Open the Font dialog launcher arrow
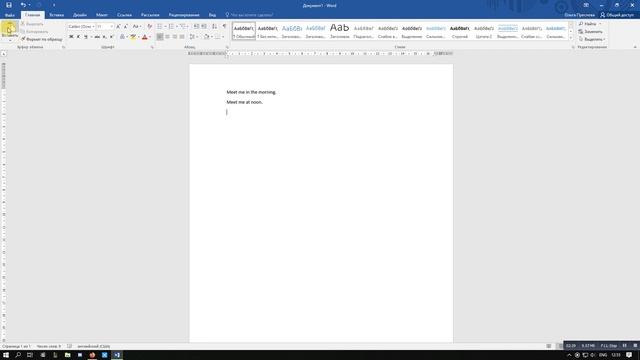Image resolution: width=640 pixels, height=360 pixels. coord(152,47)
